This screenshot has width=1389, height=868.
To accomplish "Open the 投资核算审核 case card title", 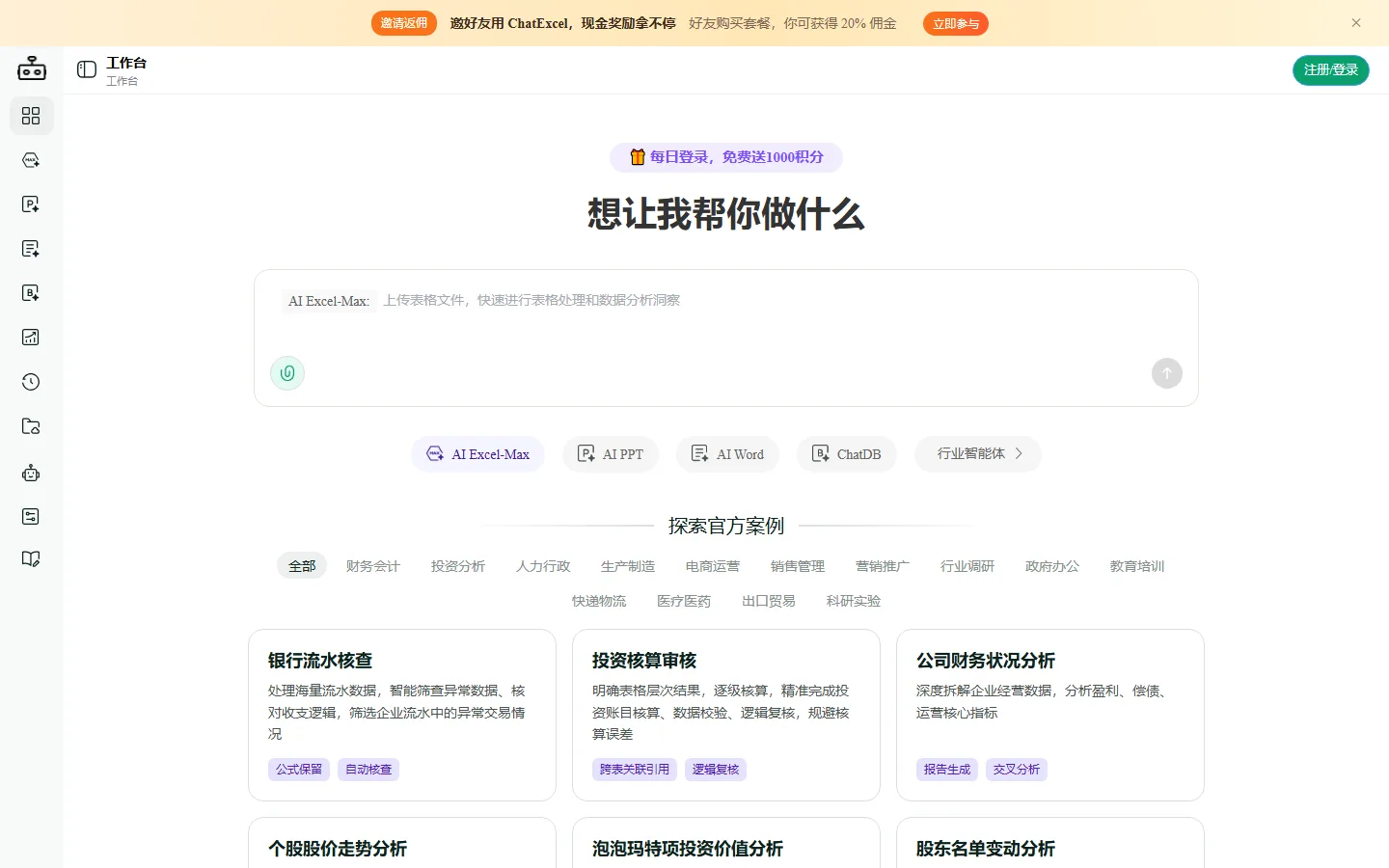I will click(644, 661).
